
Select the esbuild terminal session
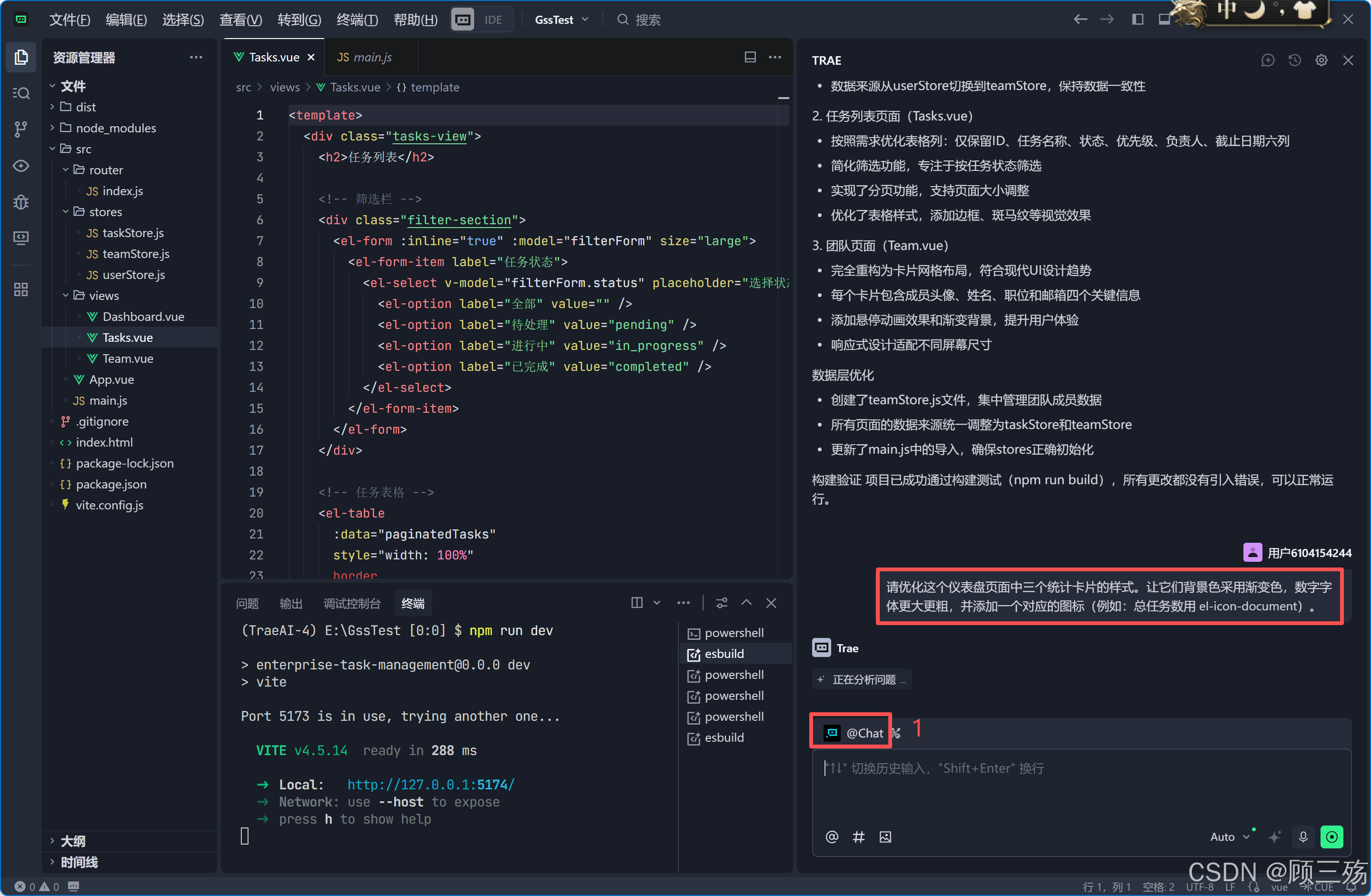click(x=724, y=653)
